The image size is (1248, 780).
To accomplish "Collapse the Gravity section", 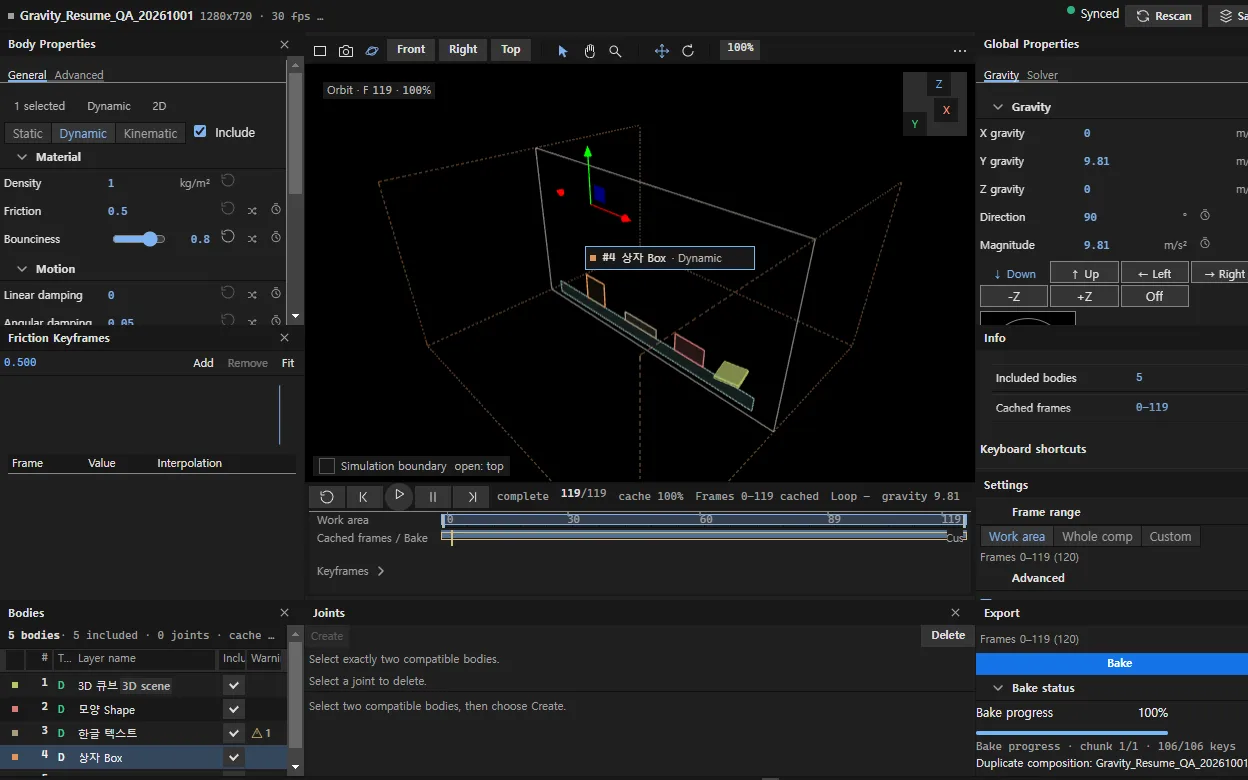I will [998, 107].
